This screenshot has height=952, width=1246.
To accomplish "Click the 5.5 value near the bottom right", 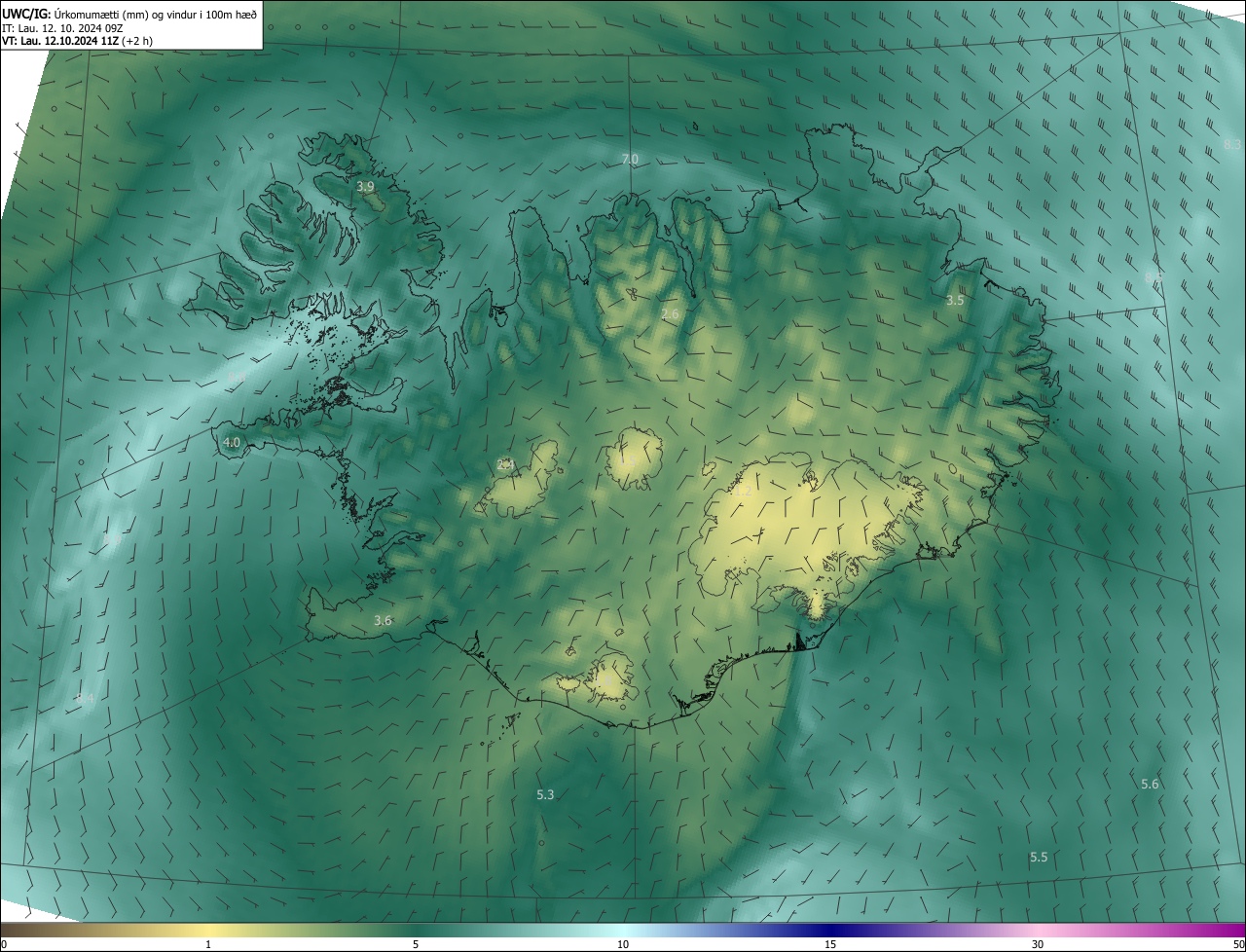I will click(x=1039, y=858).
